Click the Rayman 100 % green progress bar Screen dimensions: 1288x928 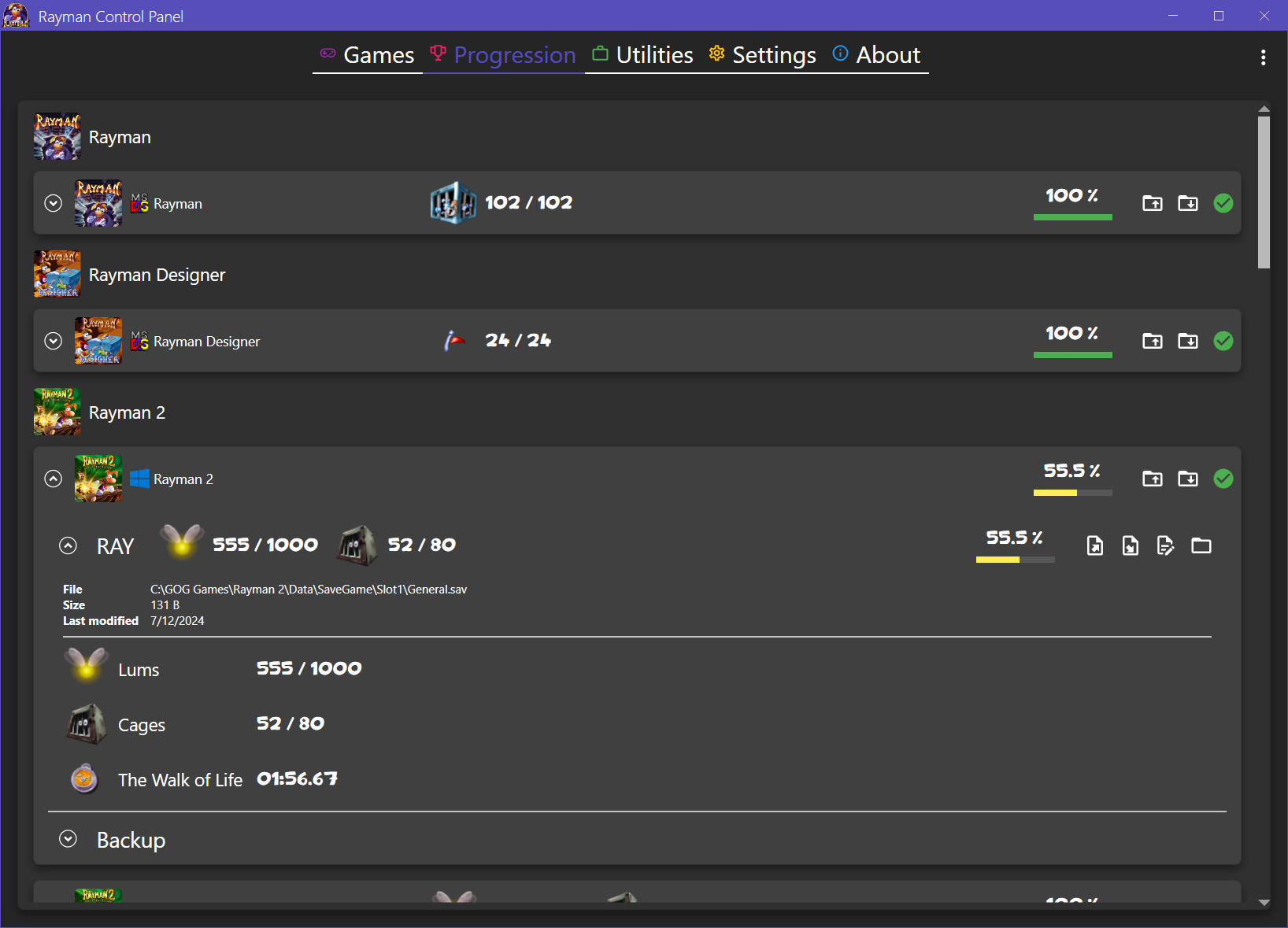tap(1072, 217)
